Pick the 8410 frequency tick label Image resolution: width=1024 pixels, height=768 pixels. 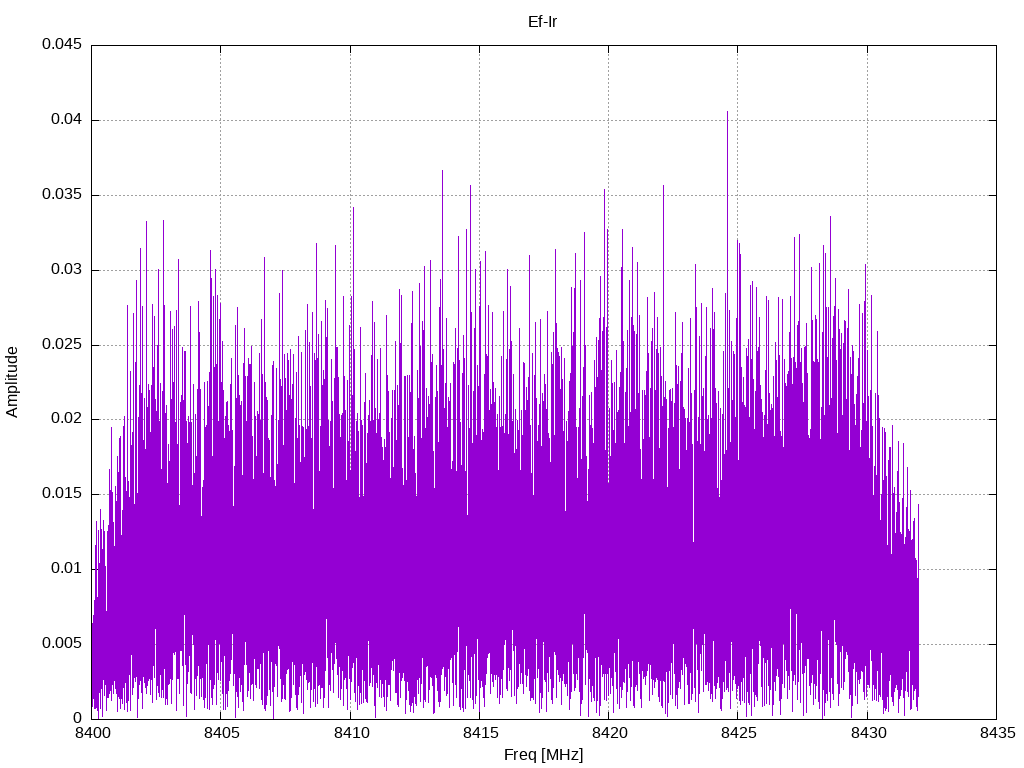[351, 733]
